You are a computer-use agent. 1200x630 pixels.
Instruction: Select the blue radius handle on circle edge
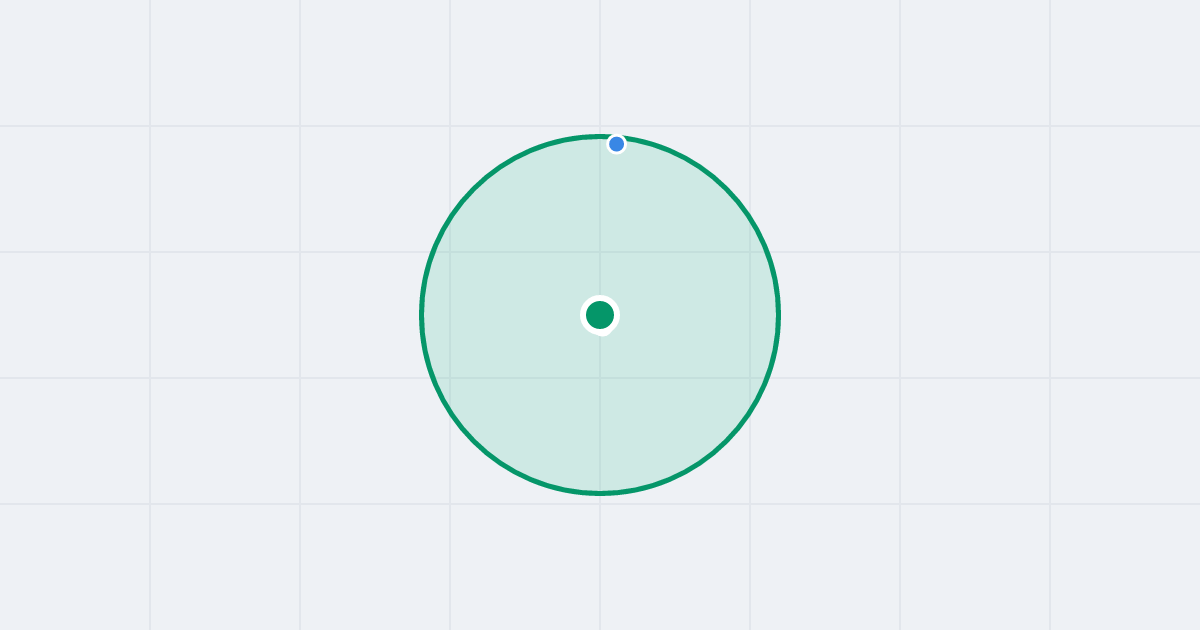point(616,144)
